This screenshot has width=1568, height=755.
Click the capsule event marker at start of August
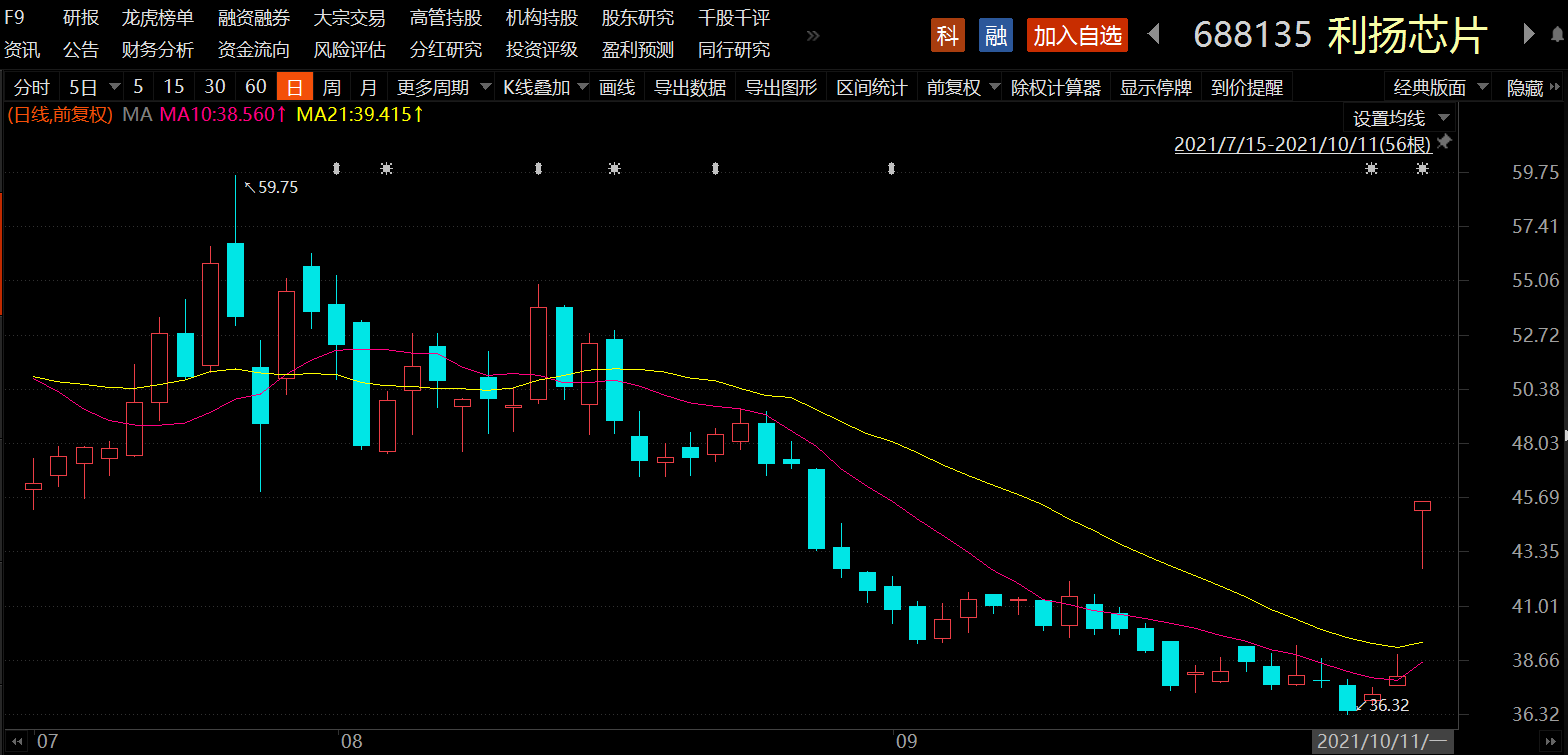point(336,169)
